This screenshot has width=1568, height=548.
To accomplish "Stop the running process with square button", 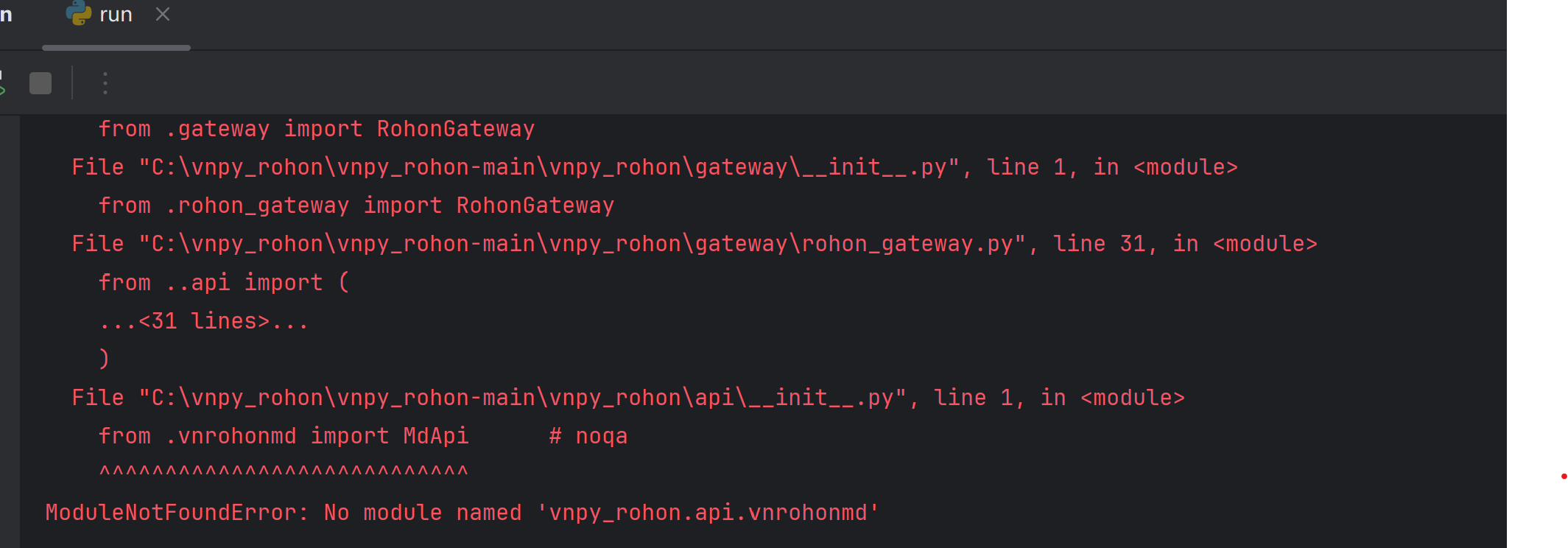I will 41,83.
